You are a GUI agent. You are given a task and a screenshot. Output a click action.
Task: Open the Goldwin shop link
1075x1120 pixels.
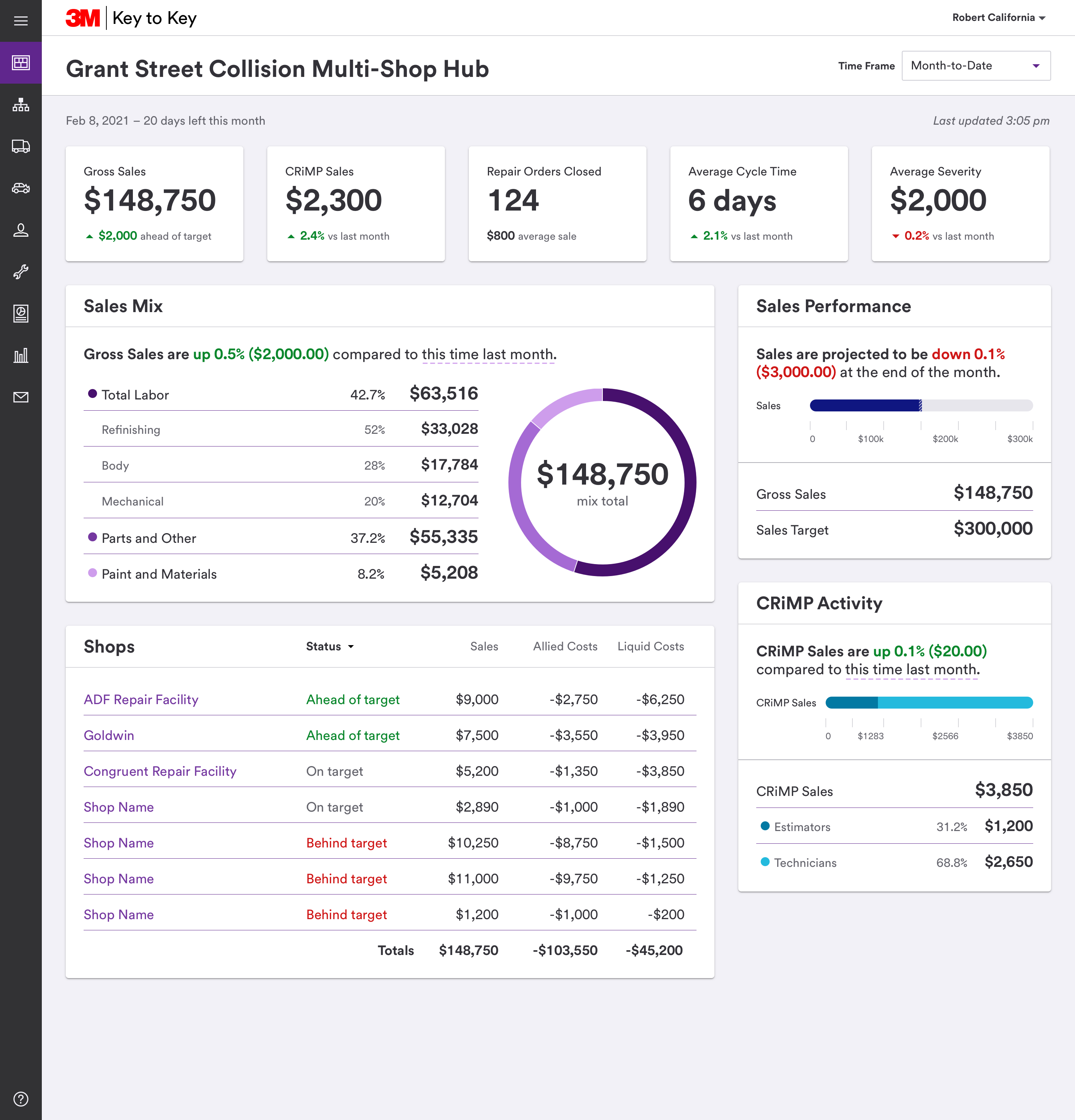109,735
